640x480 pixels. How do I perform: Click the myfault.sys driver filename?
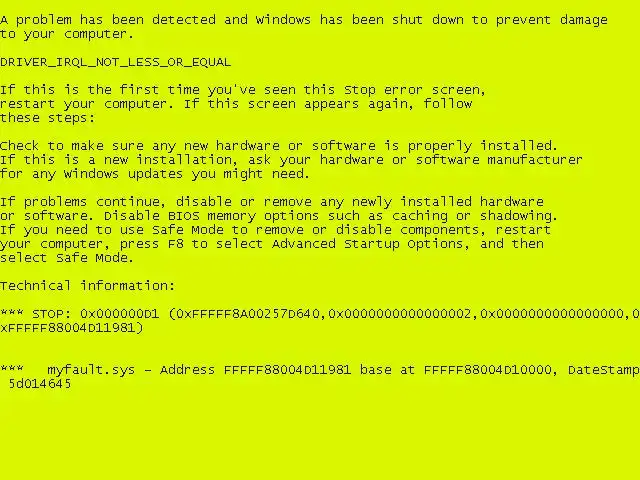[x=91, y=370]
